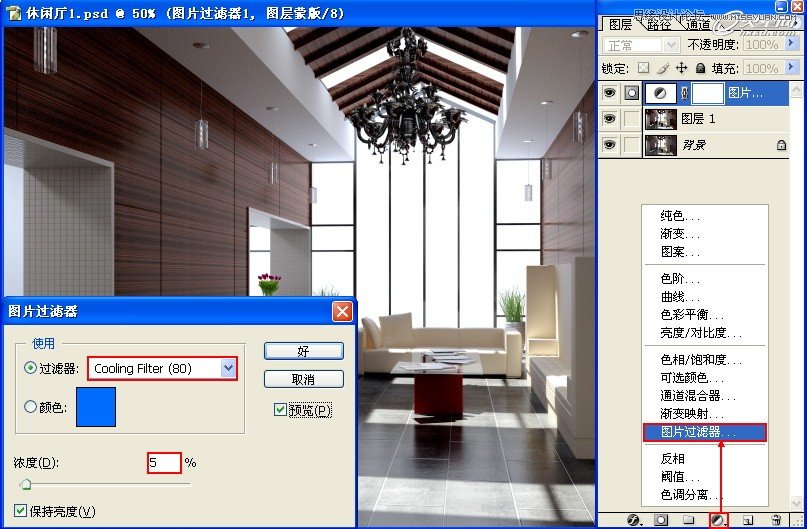
Task: Open the Cooling Filter (80) dropdown
Action: tap(229, 368)
